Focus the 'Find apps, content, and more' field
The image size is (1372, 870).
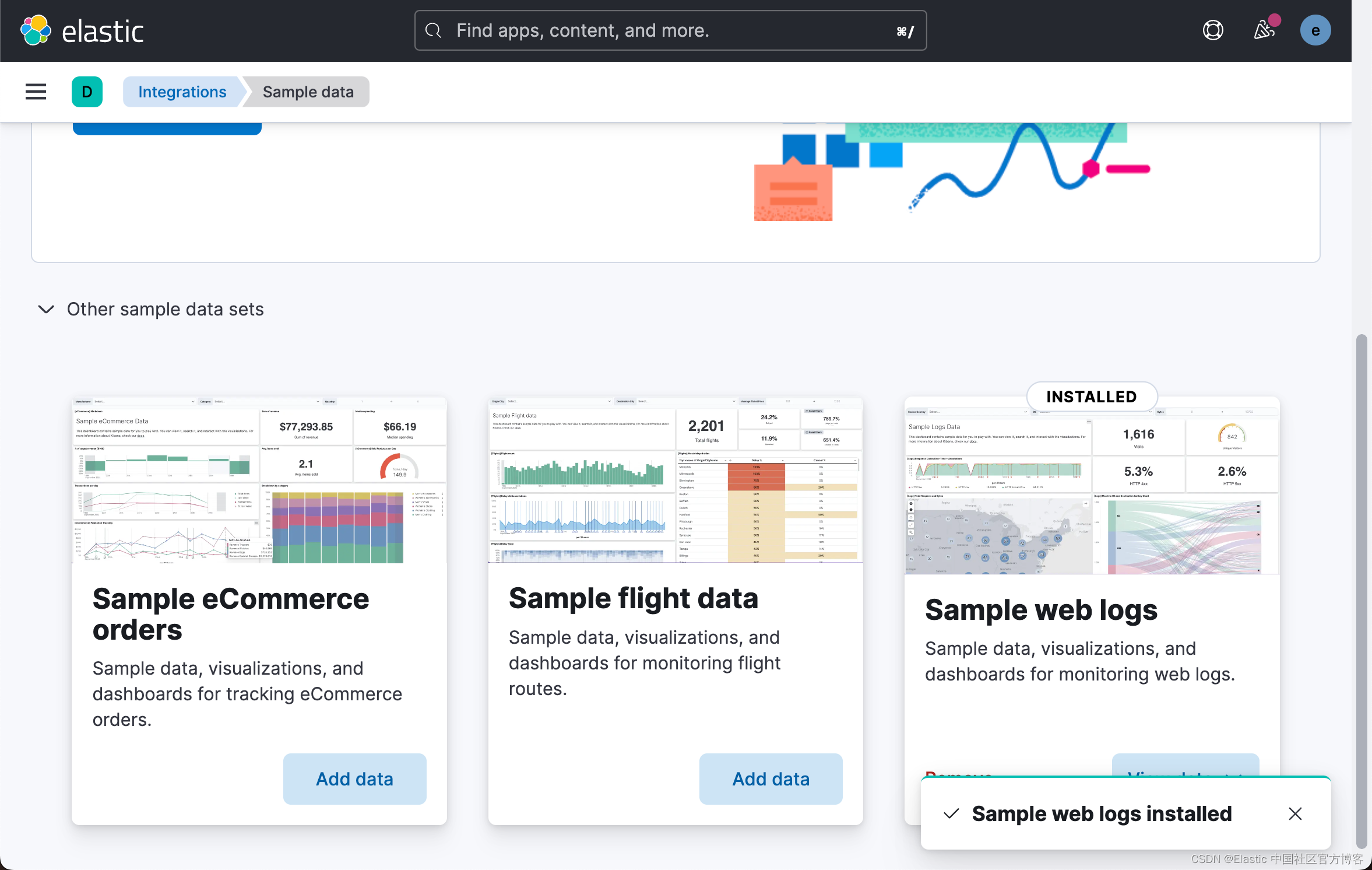pos(670,30)
